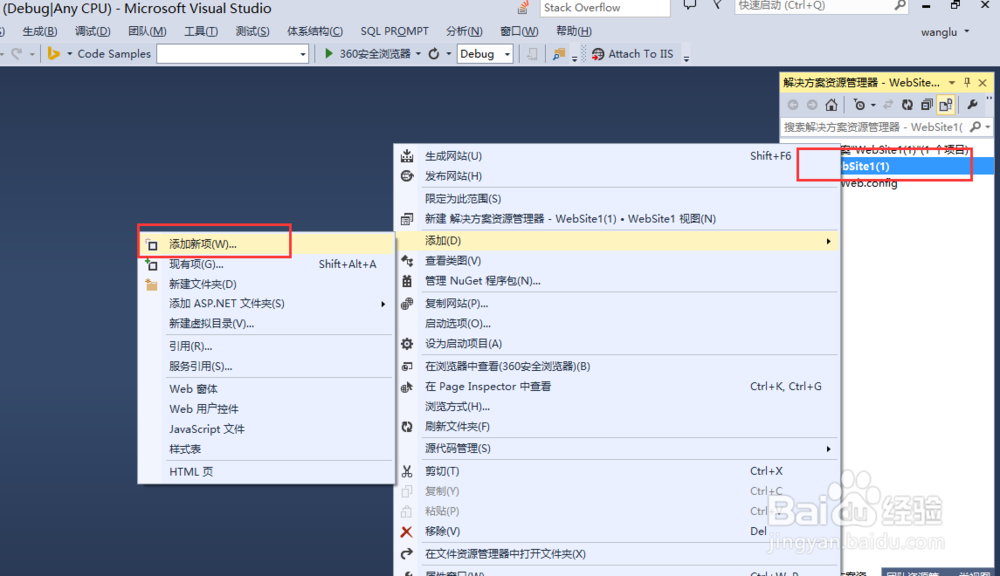
Task: Expand the 添加(D) submenu entry
Action: tap(616, 240)
